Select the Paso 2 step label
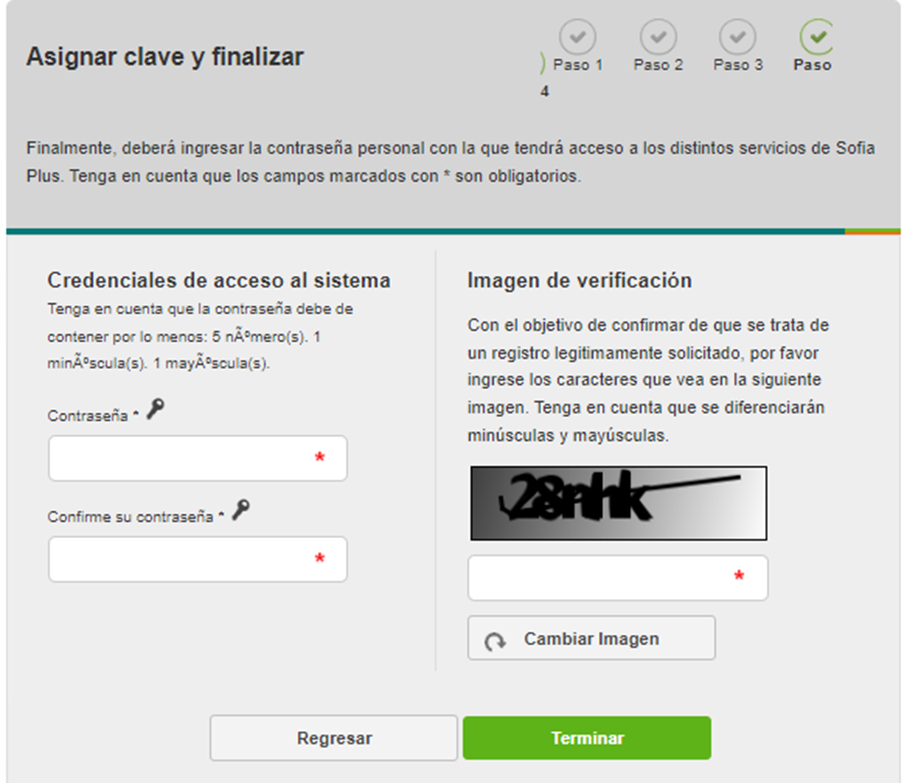Viewport: 921px width, 783px height. 658,65
